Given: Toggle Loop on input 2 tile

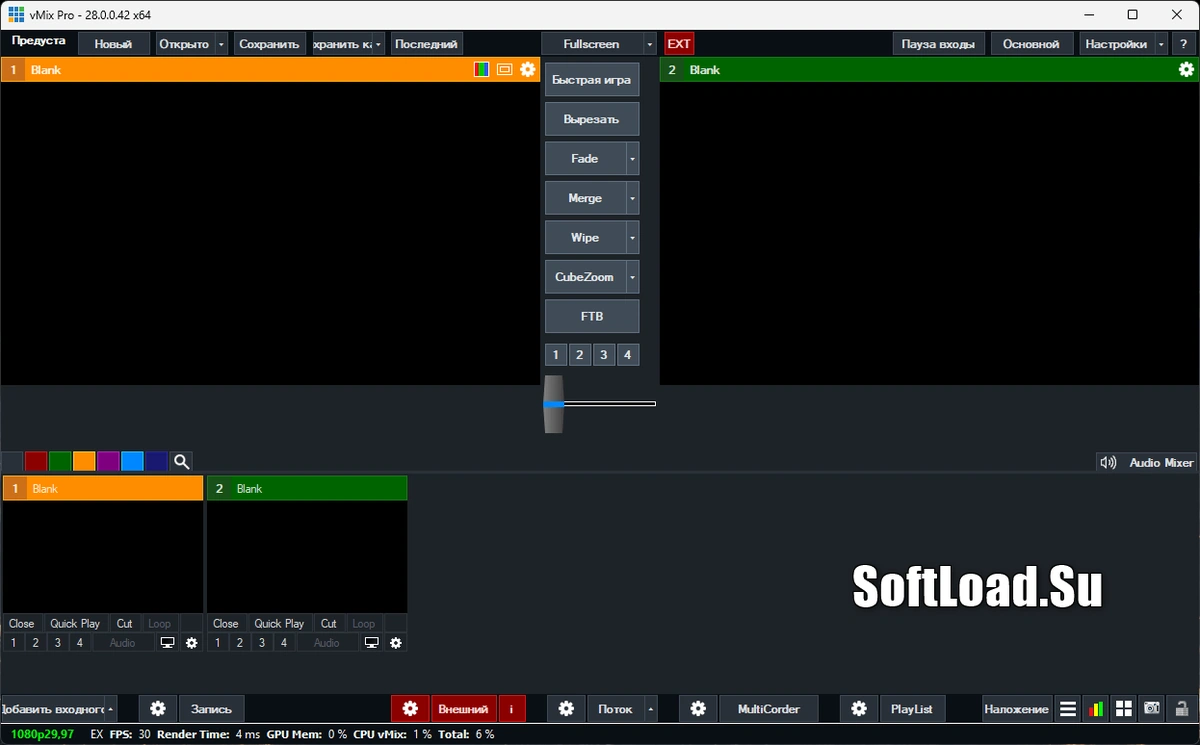Looking at the screenshot, I should coord(364,624).
